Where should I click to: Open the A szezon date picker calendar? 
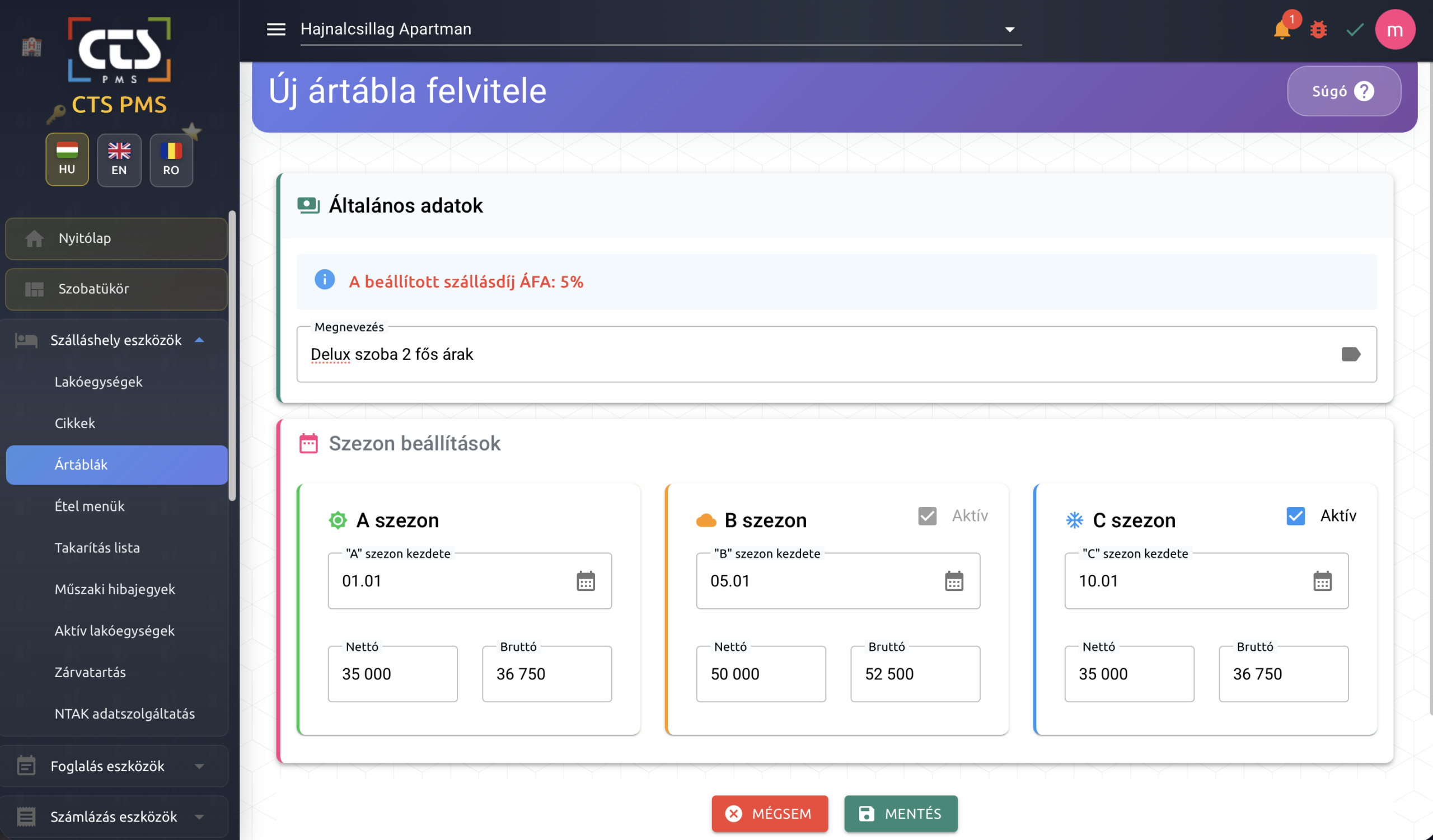click(585, 581)
